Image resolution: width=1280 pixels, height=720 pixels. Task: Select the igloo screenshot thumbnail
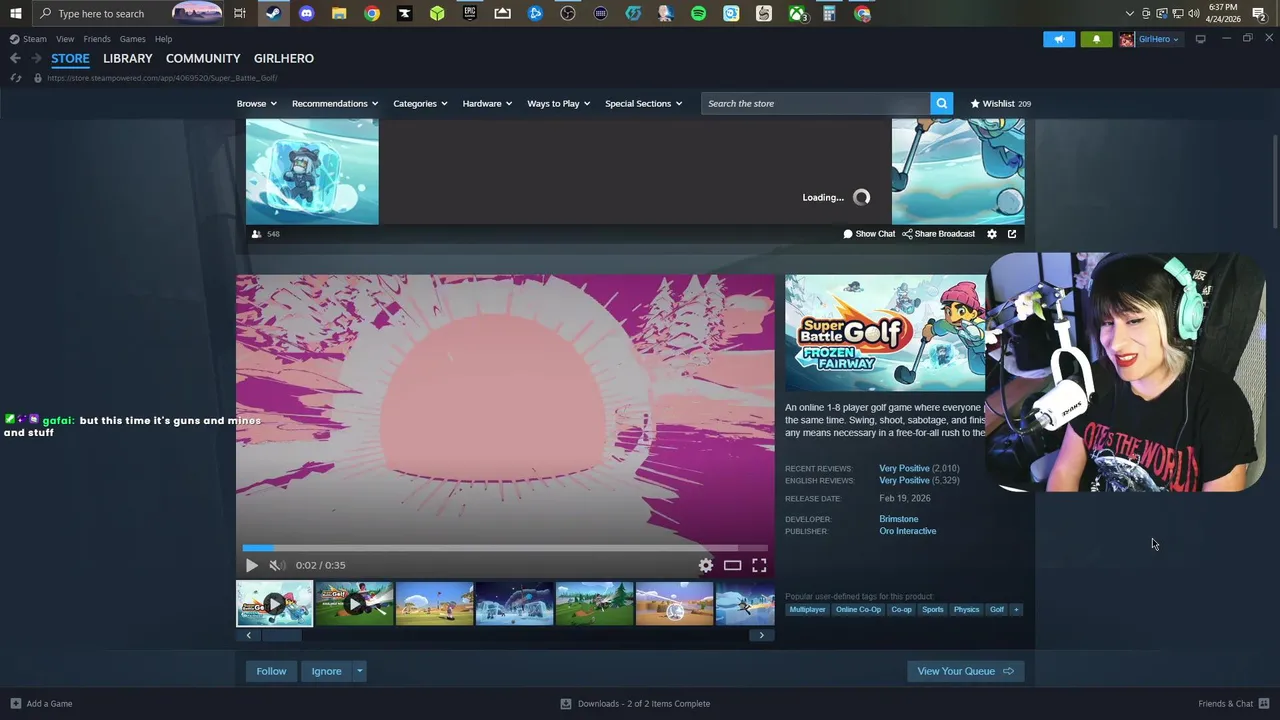tap(514, 604)
